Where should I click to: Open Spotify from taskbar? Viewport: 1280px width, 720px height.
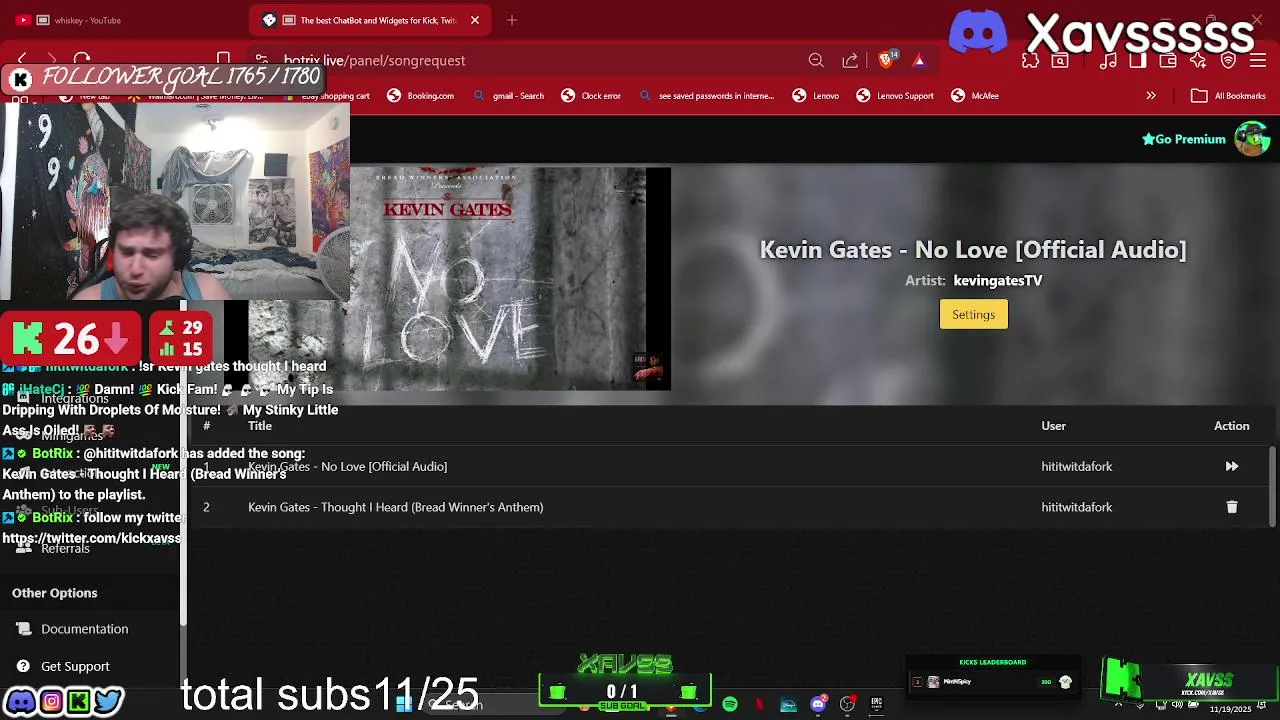pos(730,705)
